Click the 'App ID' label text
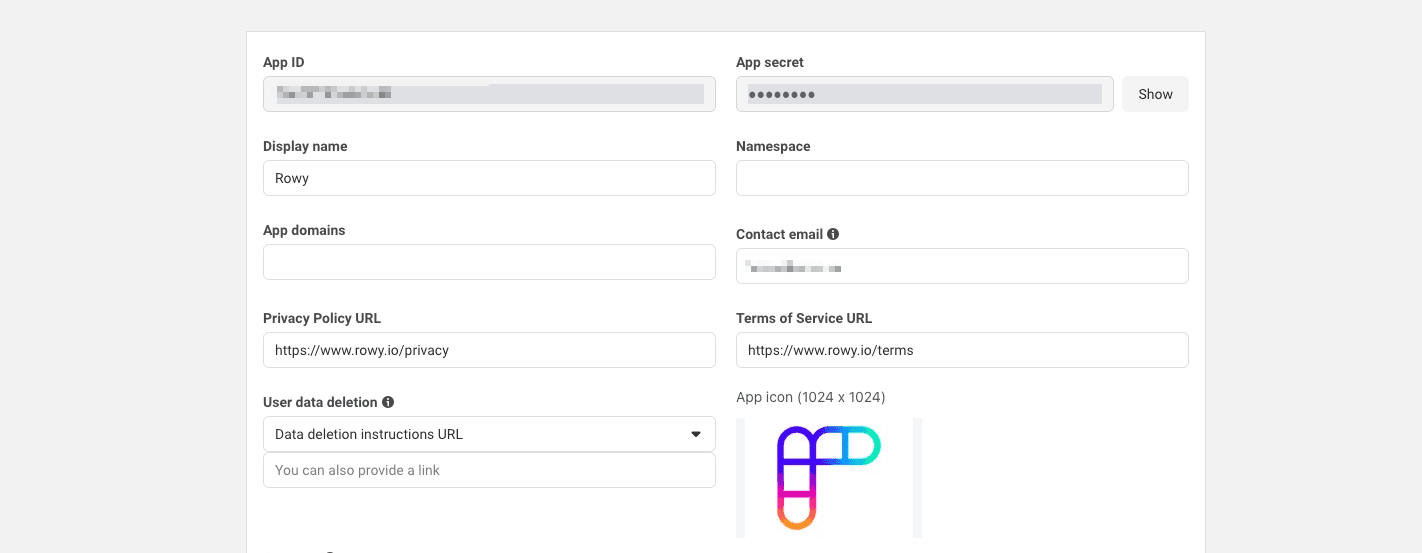The height and width of the screenshot is (553, 1422). [x=284, y=62]
